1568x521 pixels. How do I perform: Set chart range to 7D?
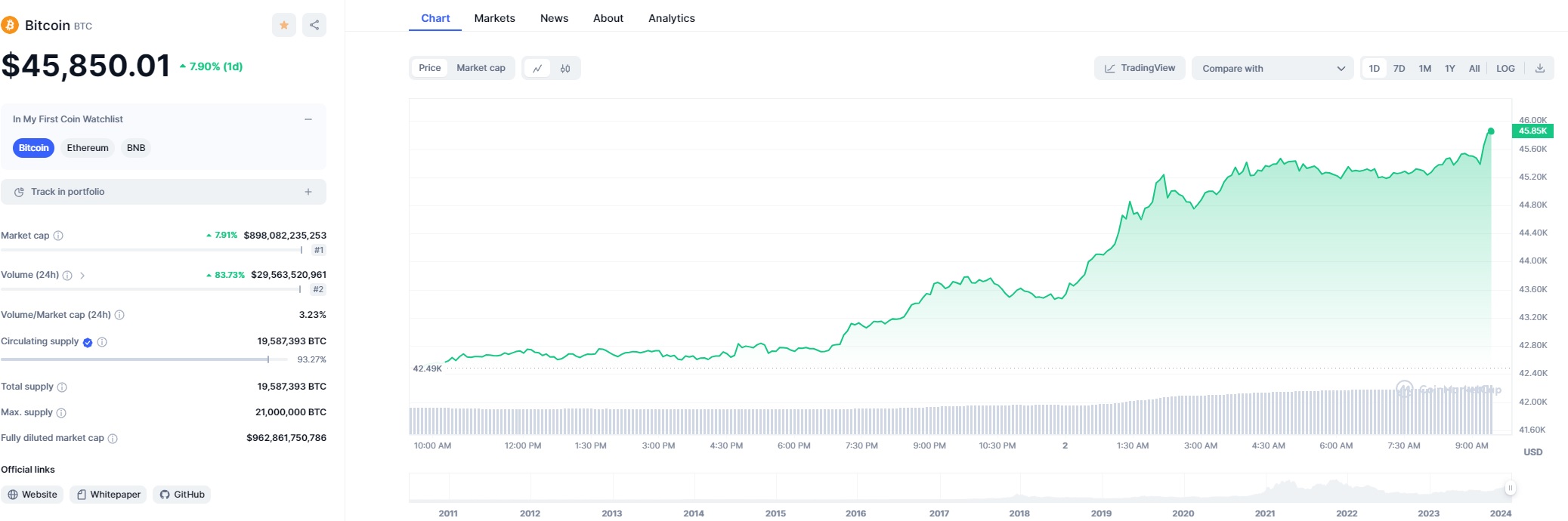(1399, 68)
